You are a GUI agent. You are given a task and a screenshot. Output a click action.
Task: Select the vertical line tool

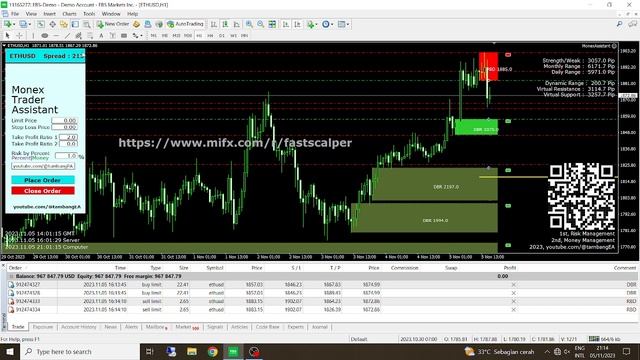click(33, 36)
